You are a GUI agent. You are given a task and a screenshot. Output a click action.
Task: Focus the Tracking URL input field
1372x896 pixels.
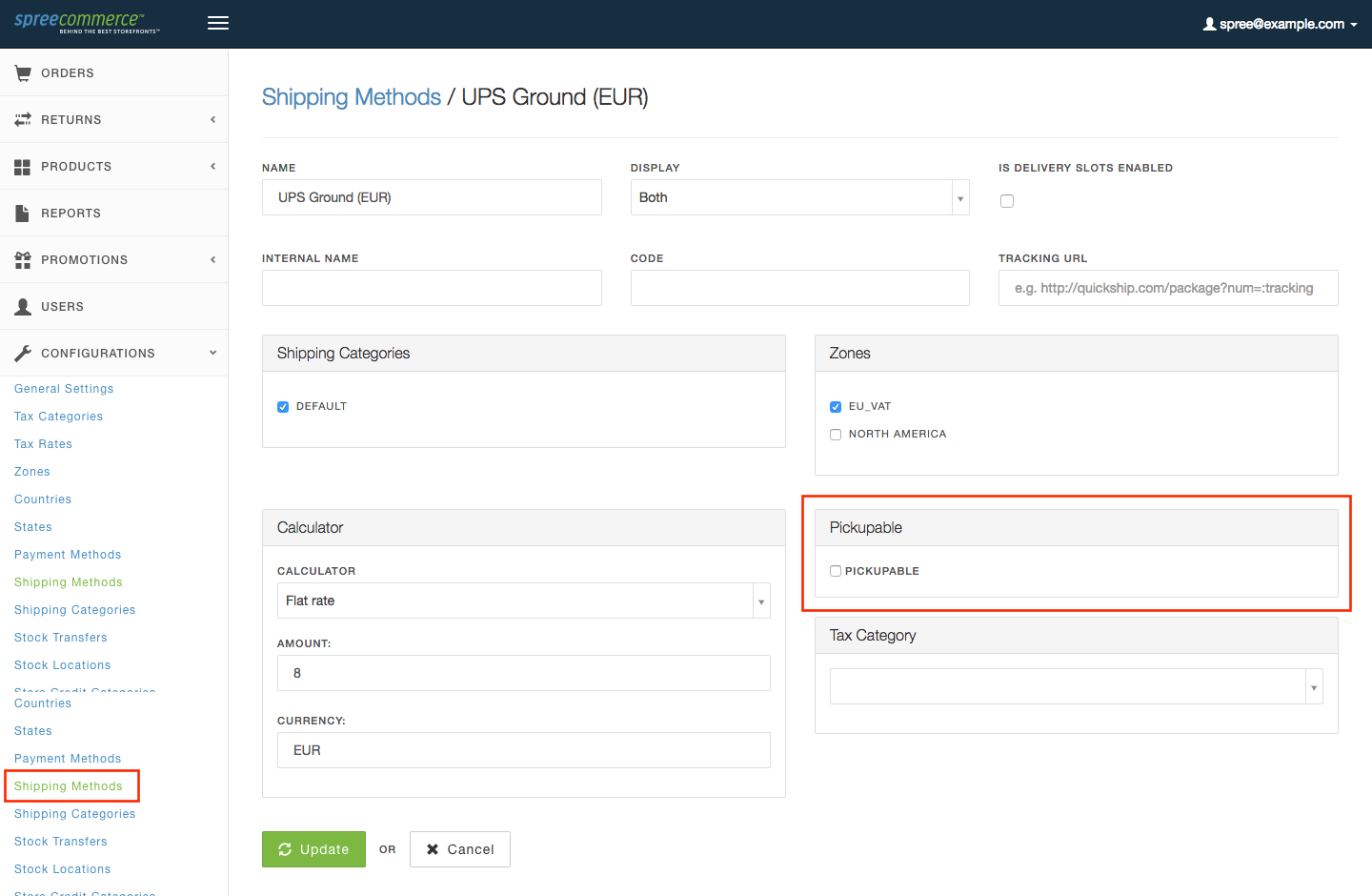tap(1168, 288)
